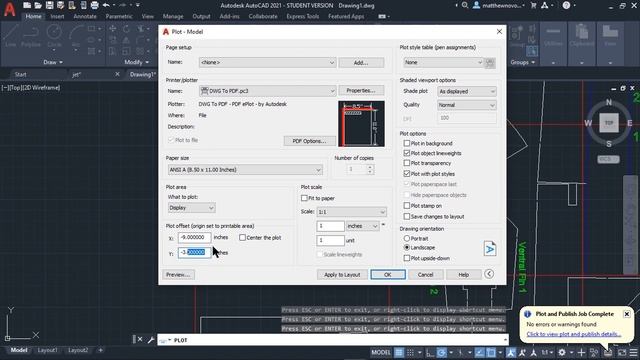Open the Quality dropdown

coord(467,105)
